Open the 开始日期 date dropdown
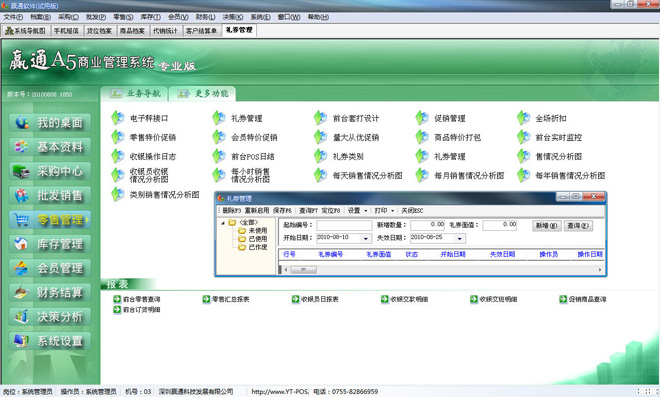 pyautogui.click(x=366, y=238)
